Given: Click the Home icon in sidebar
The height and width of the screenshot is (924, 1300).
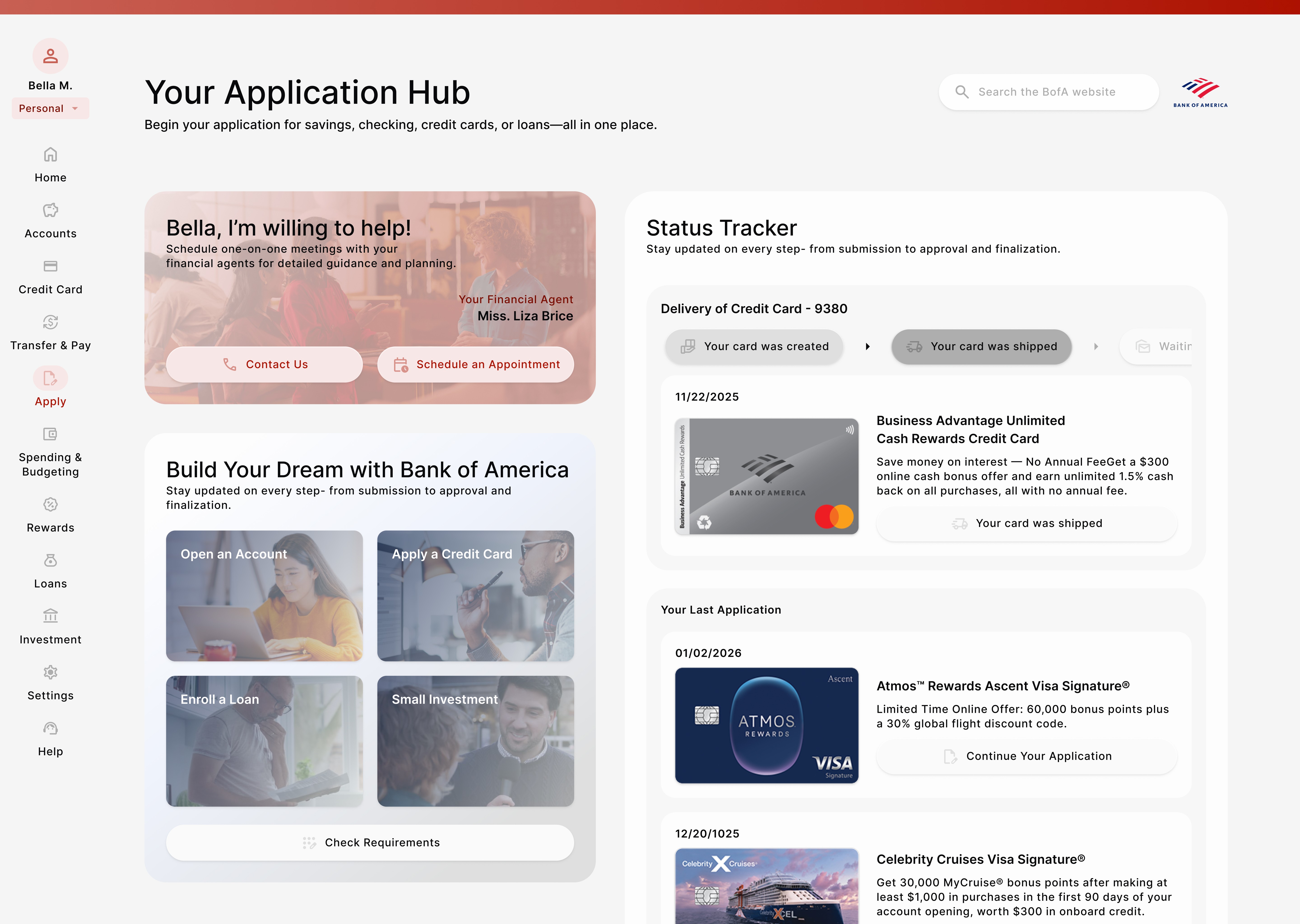Looking at the screenshot, I should pos(50,155).
